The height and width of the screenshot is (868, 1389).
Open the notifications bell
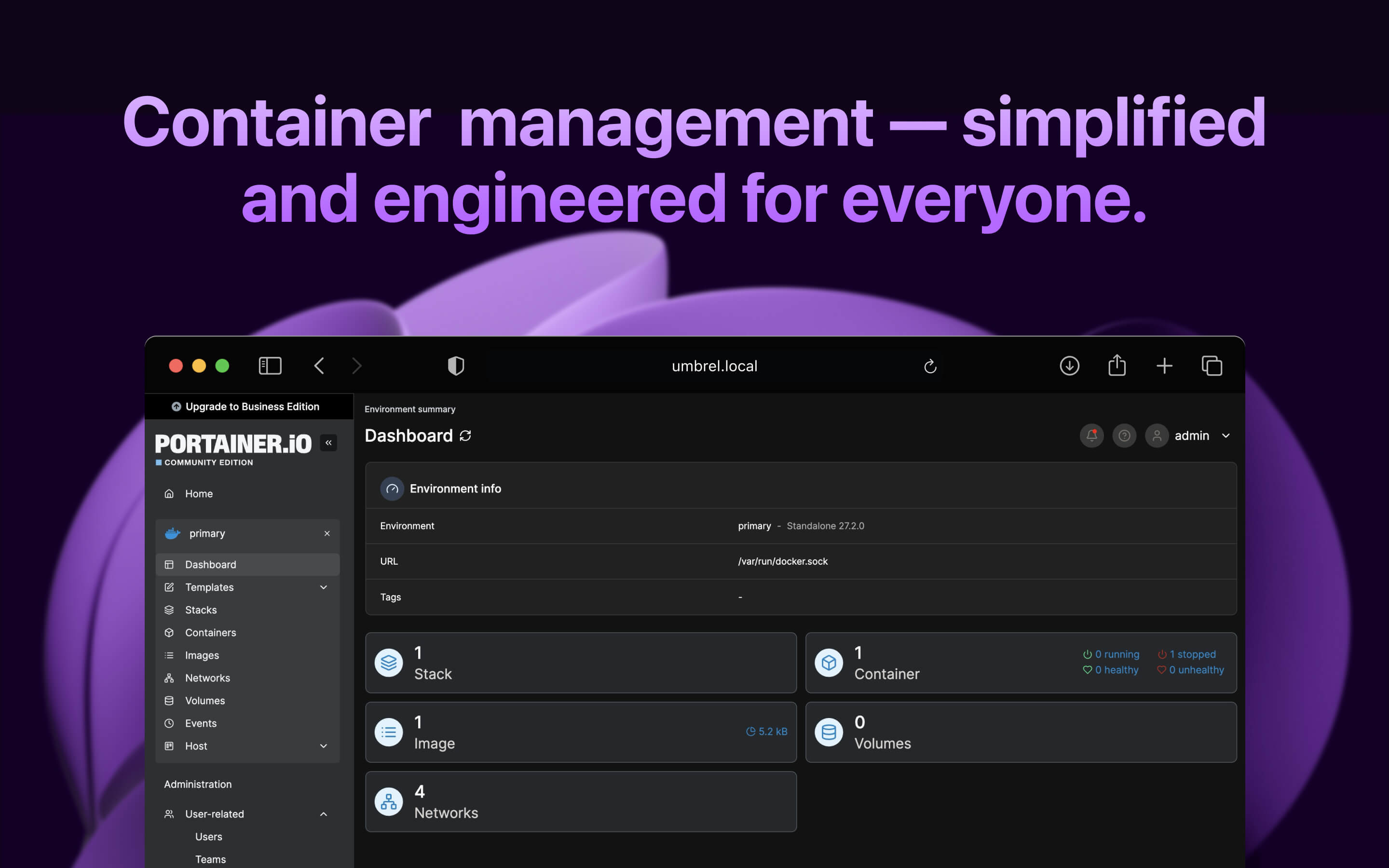(1092, 436)
